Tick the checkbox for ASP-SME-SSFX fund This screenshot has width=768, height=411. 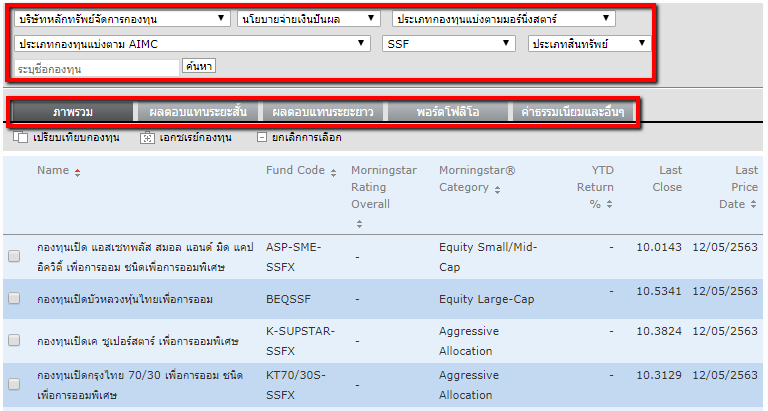pyautogui.click(x=14, y=256)
